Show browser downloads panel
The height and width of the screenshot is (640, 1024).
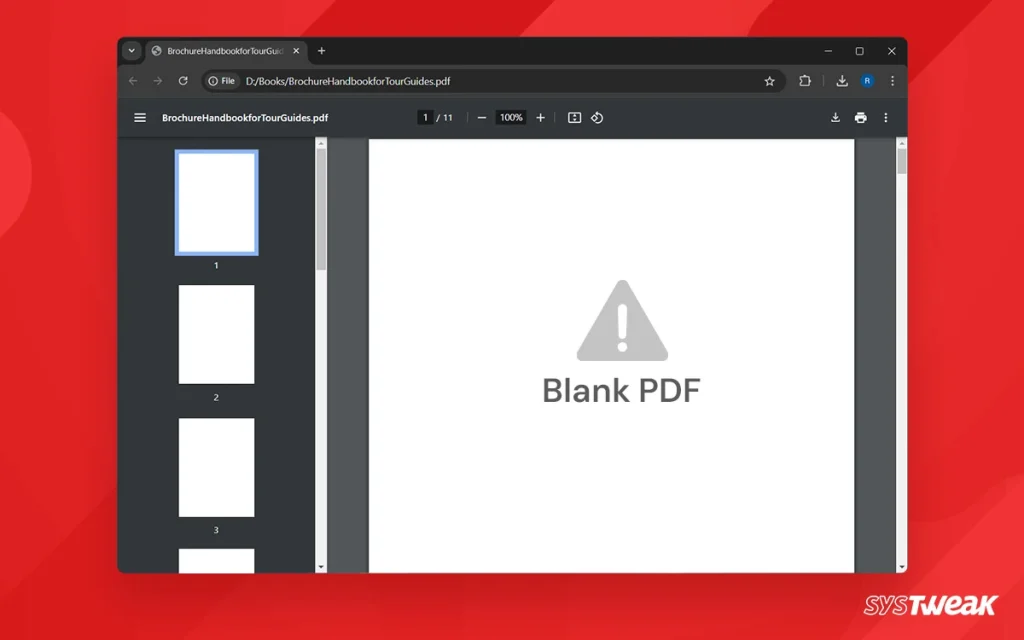pos(842,81)
